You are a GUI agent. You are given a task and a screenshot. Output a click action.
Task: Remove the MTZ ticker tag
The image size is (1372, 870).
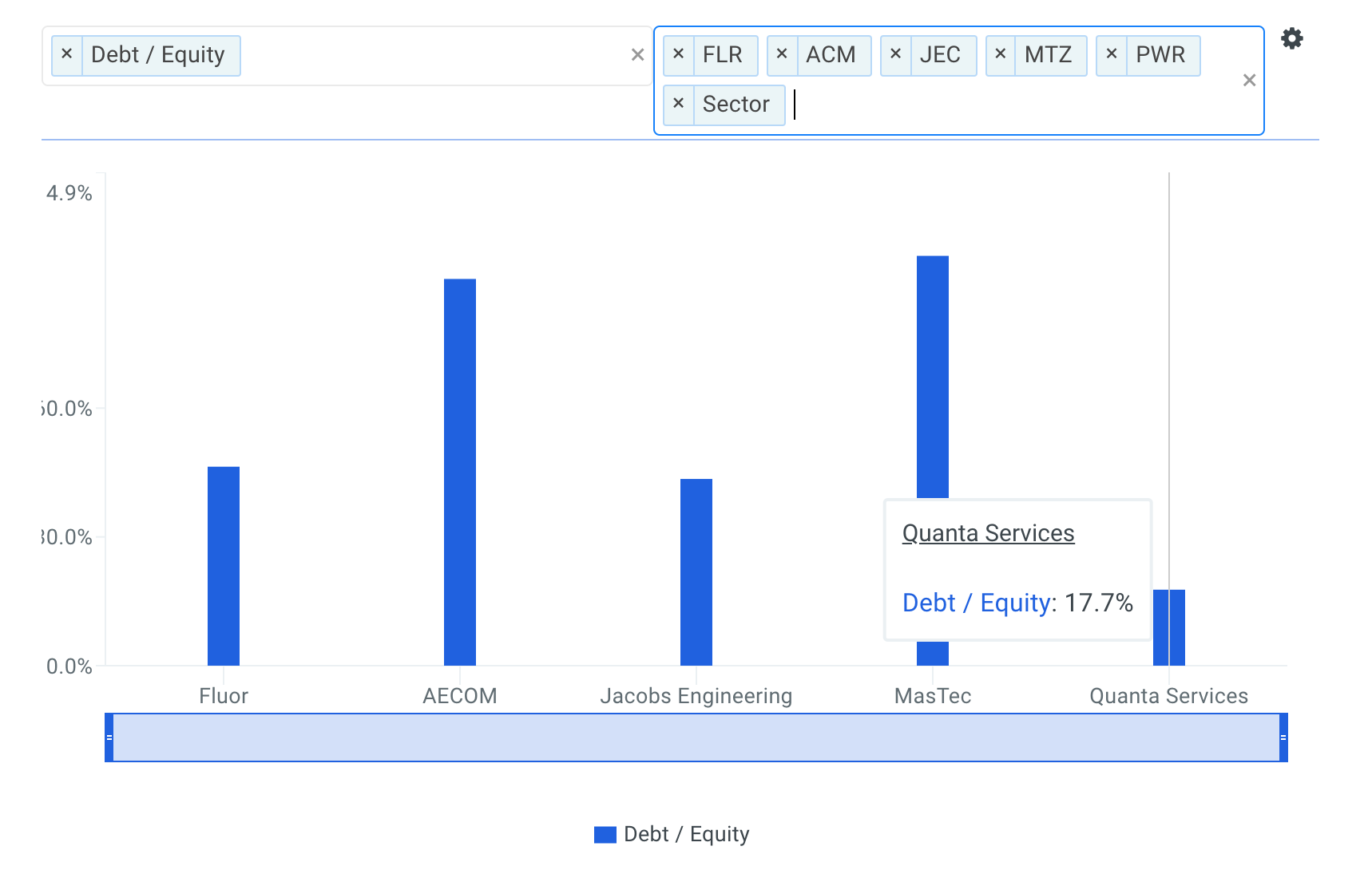tap(1001, 55)
